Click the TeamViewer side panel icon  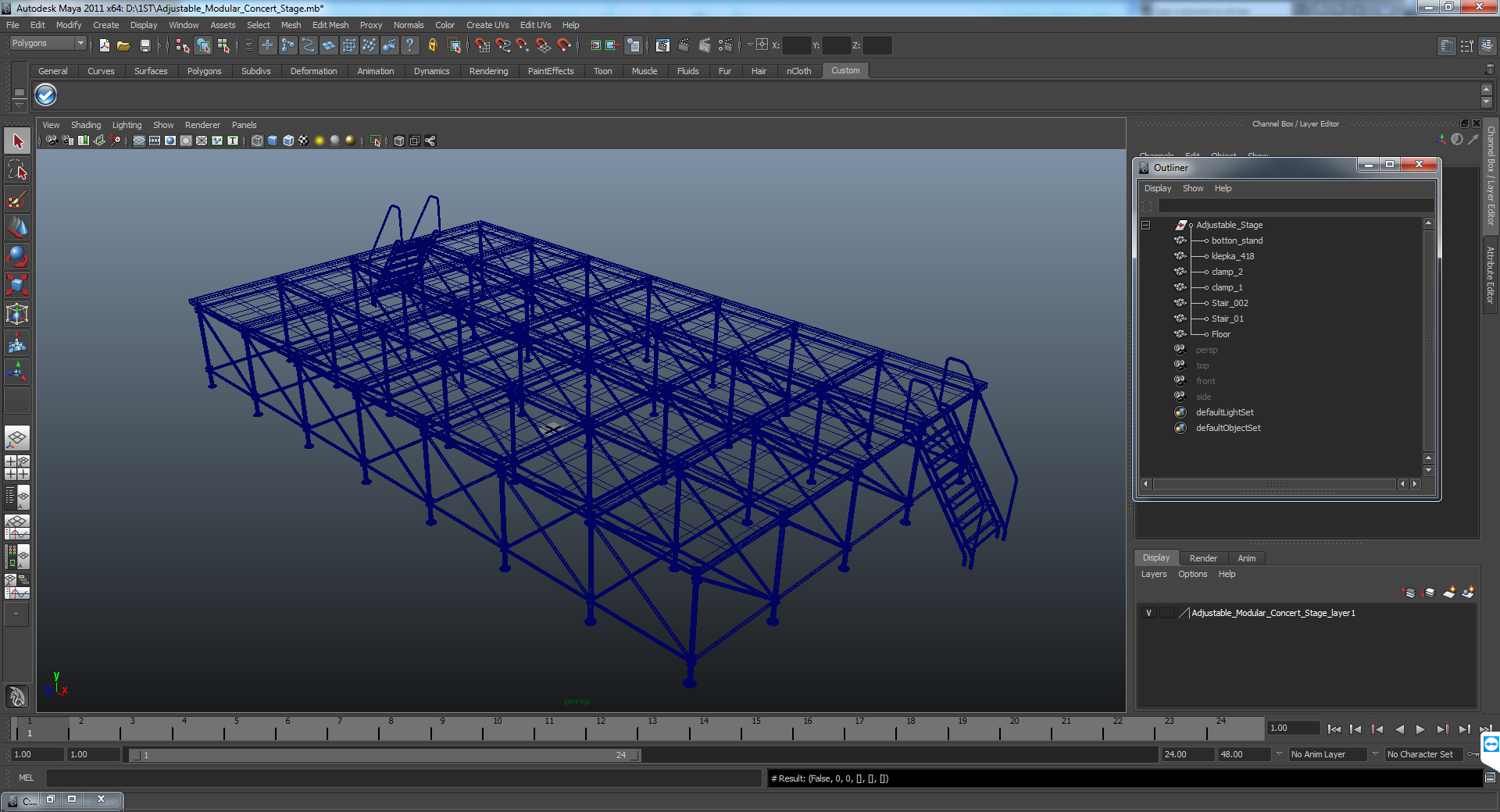coord(1491,744)
